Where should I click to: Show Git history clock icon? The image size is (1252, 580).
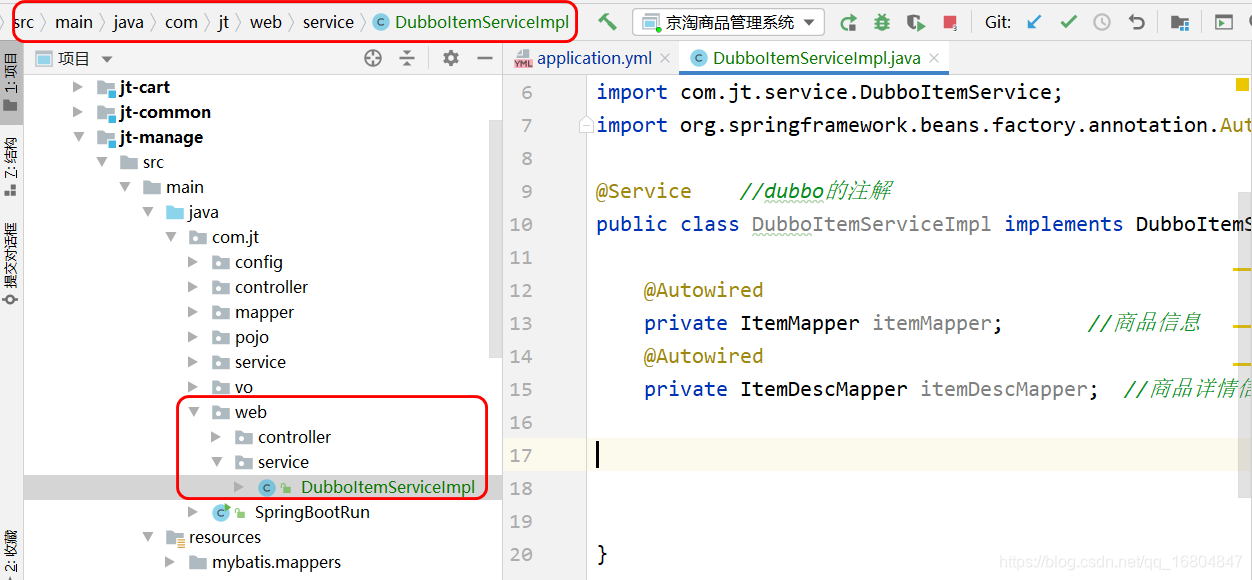(x=1102, y=21)
